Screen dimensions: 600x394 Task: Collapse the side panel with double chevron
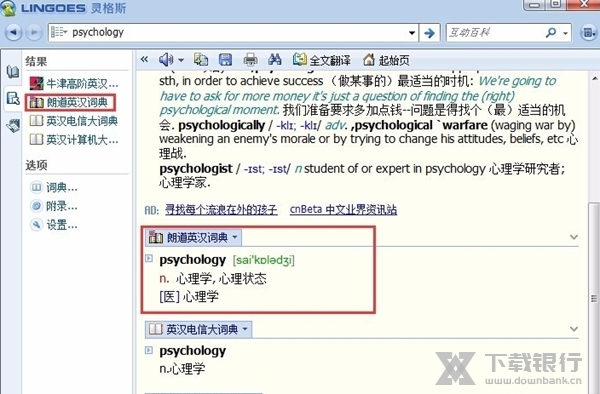tap(144, 59)
